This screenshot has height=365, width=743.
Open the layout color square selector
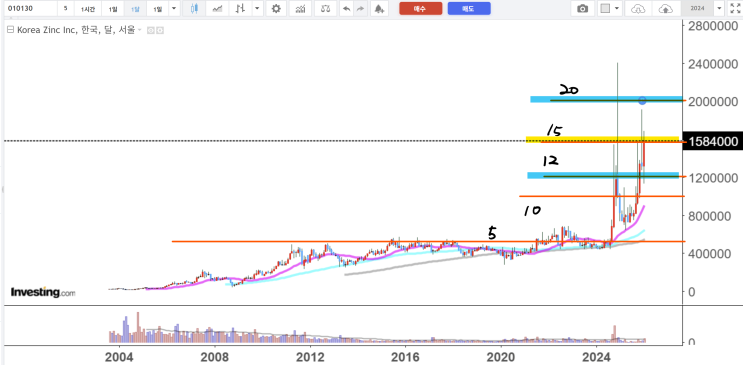point(605,9)
